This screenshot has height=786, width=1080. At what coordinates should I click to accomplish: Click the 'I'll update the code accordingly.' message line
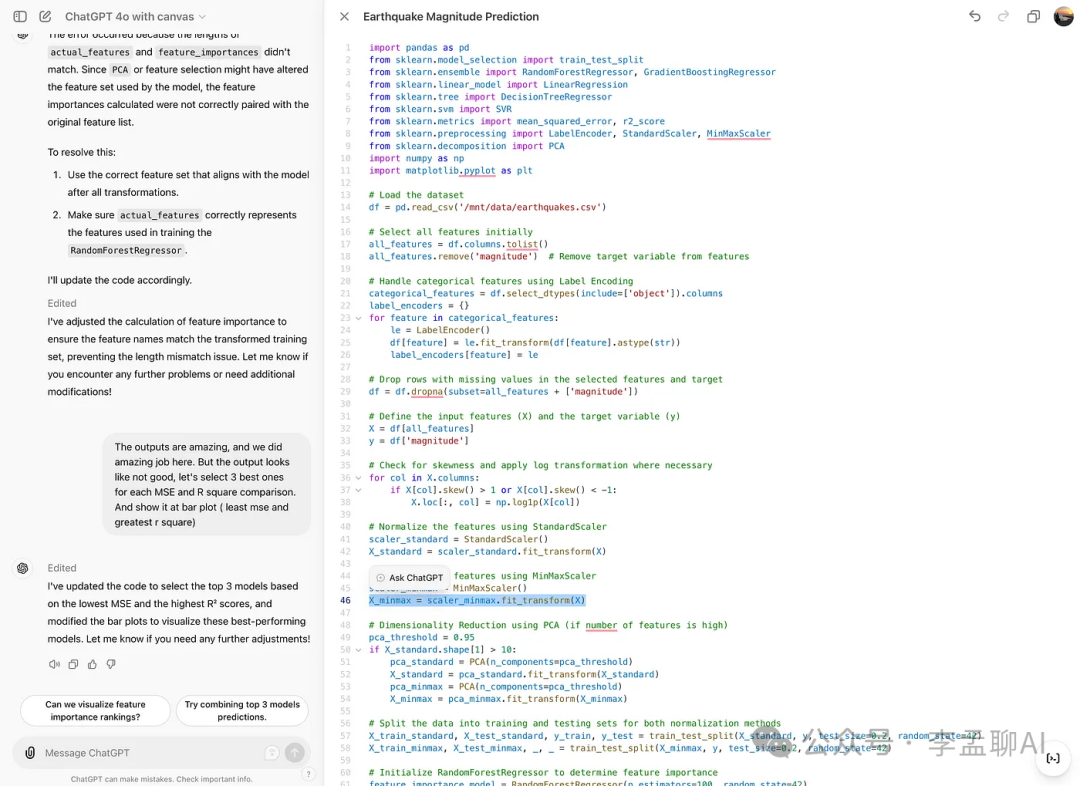[x=119, y=280]
